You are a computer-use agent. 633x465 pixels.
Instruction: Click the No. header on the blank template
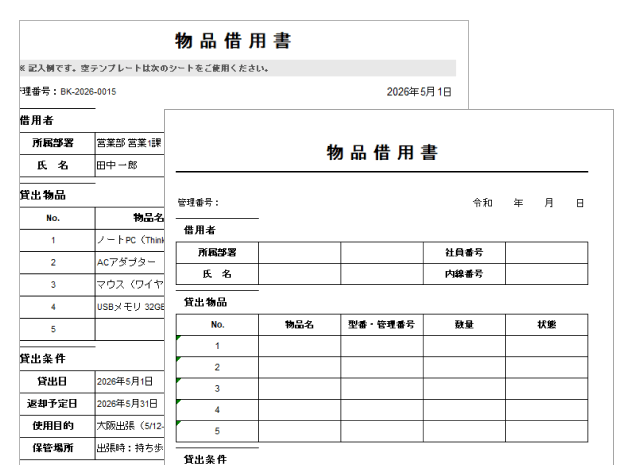pos(217,325)
